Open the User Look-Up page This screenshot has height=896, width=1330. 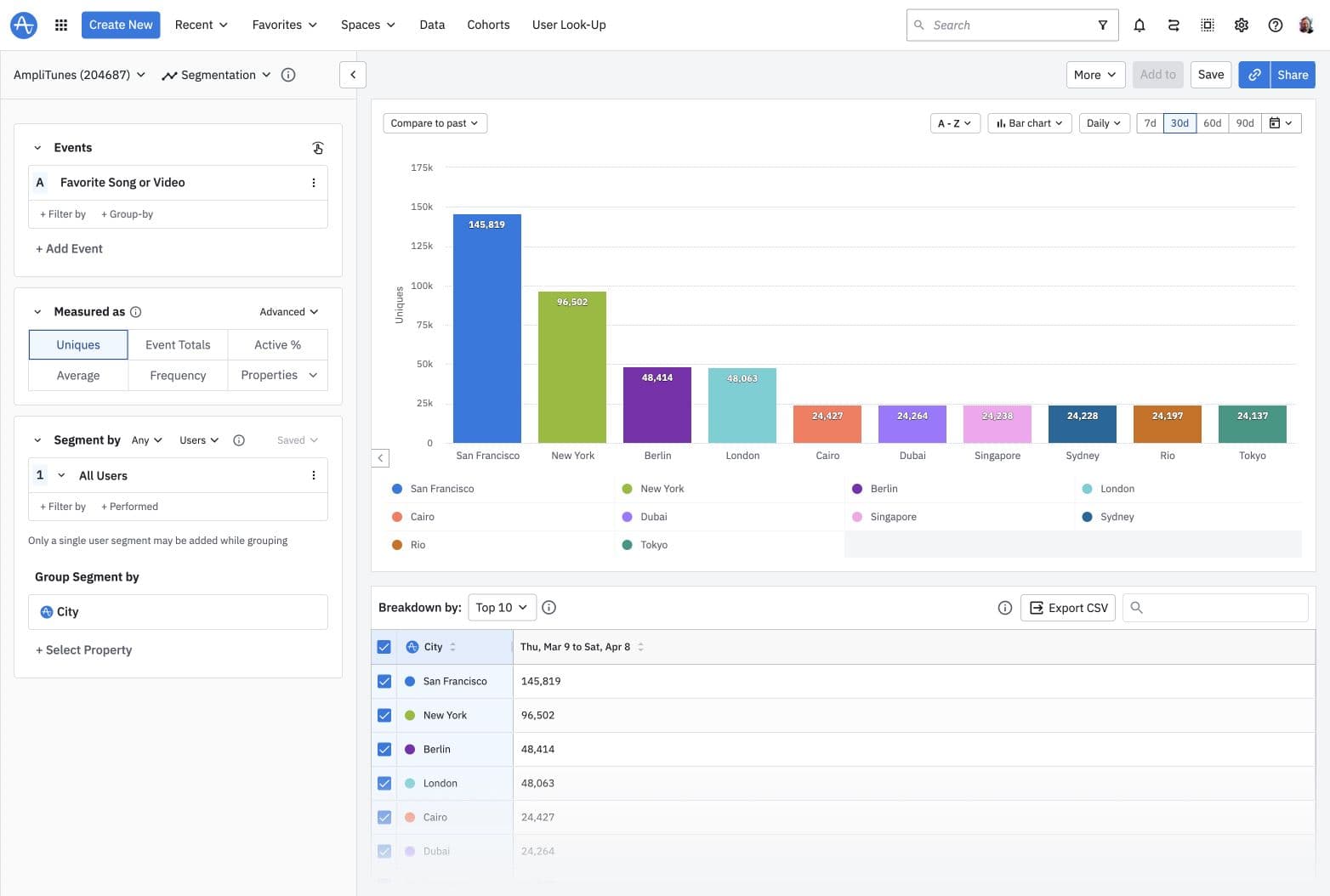568,25
